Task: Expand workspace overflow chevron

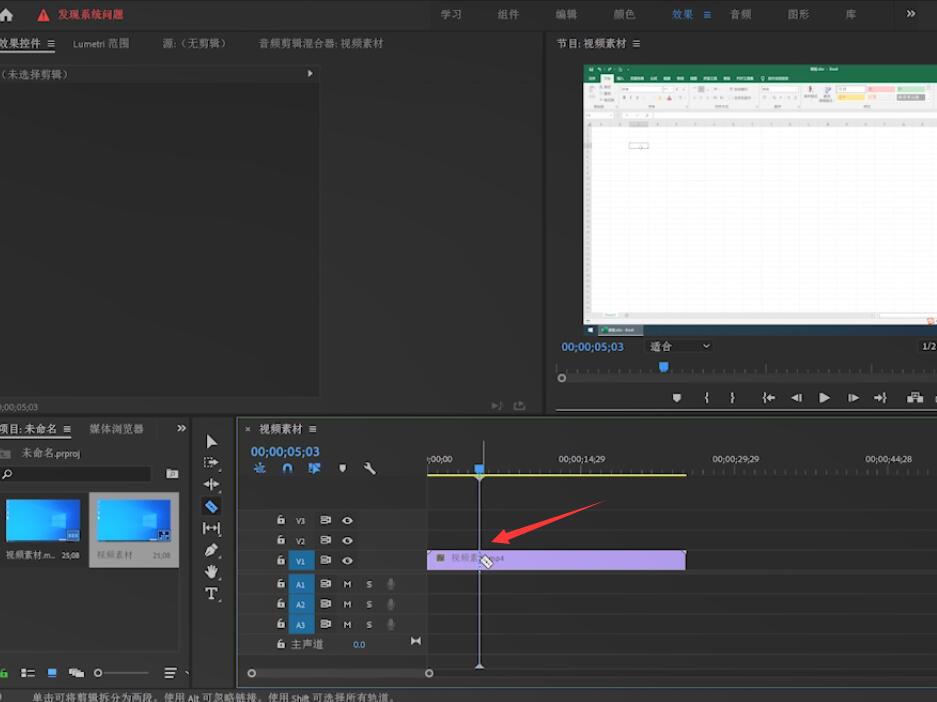Action: (x=911, y=14)
